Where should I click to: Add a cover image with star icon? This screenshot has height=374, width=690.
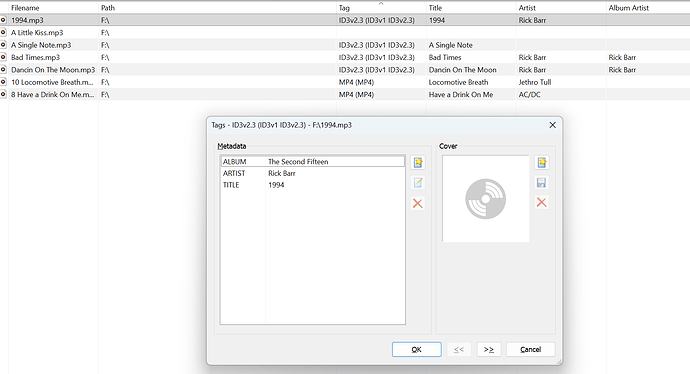tap(542, 162)
